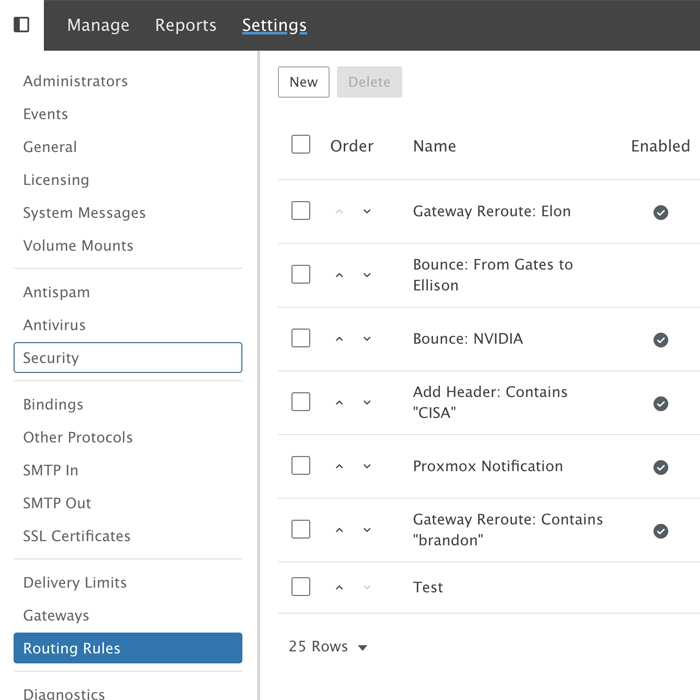This screenshot has height=700, width=700.
Task: Move Proxmox Notification rule down
Action: pyautogui.click(x=367, y=467)
